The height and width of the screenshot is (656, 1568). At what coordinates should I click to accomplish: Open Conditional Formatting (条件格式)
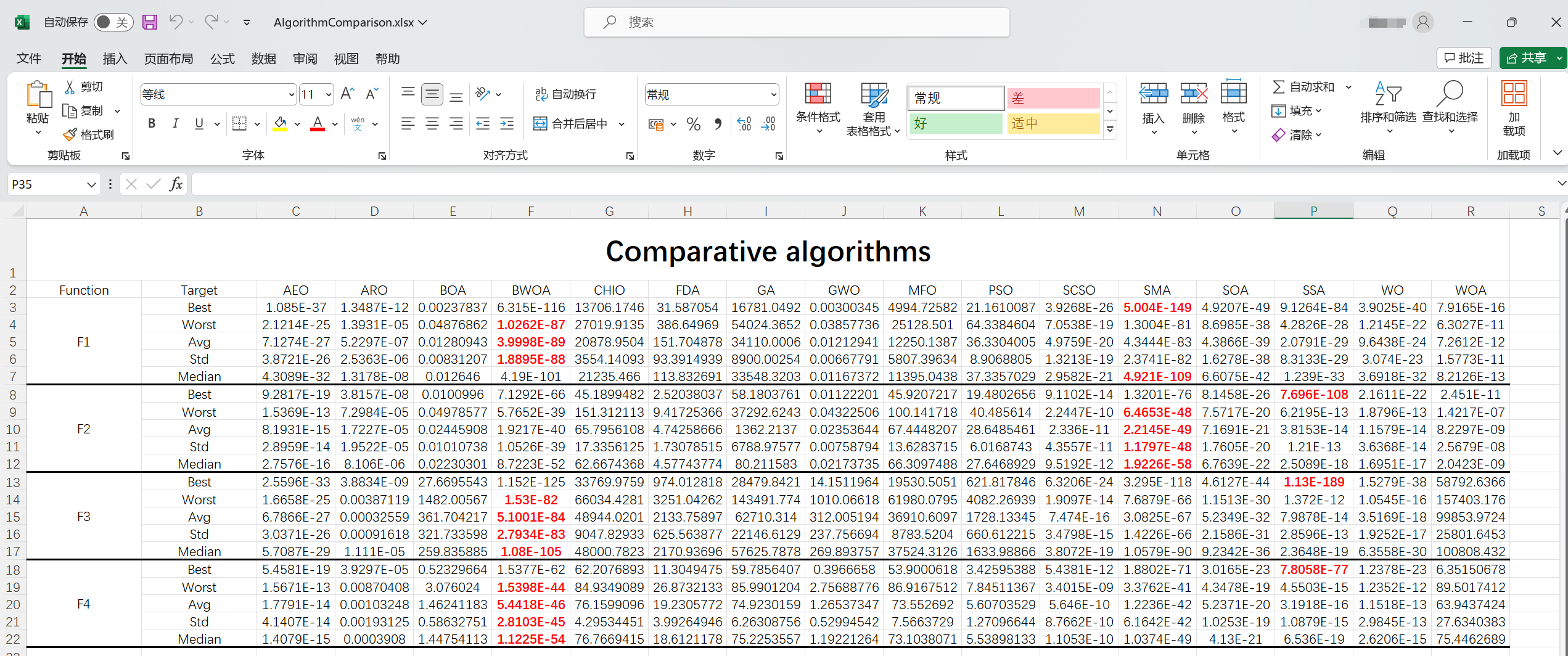pos(818,109)
